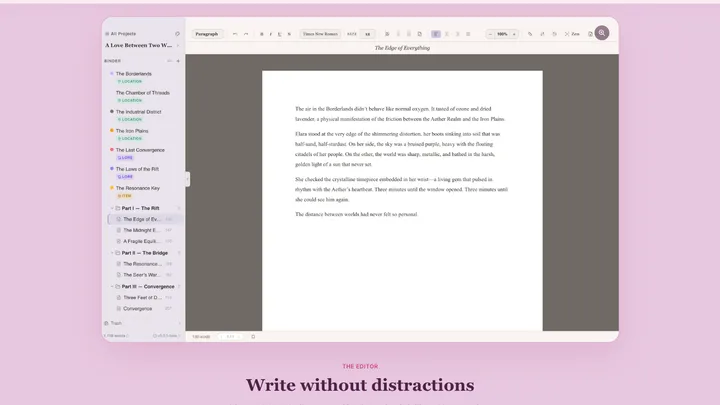Open the Trash in the sidebar
This screenshot has width=720, height=405.
coord(117,323)
